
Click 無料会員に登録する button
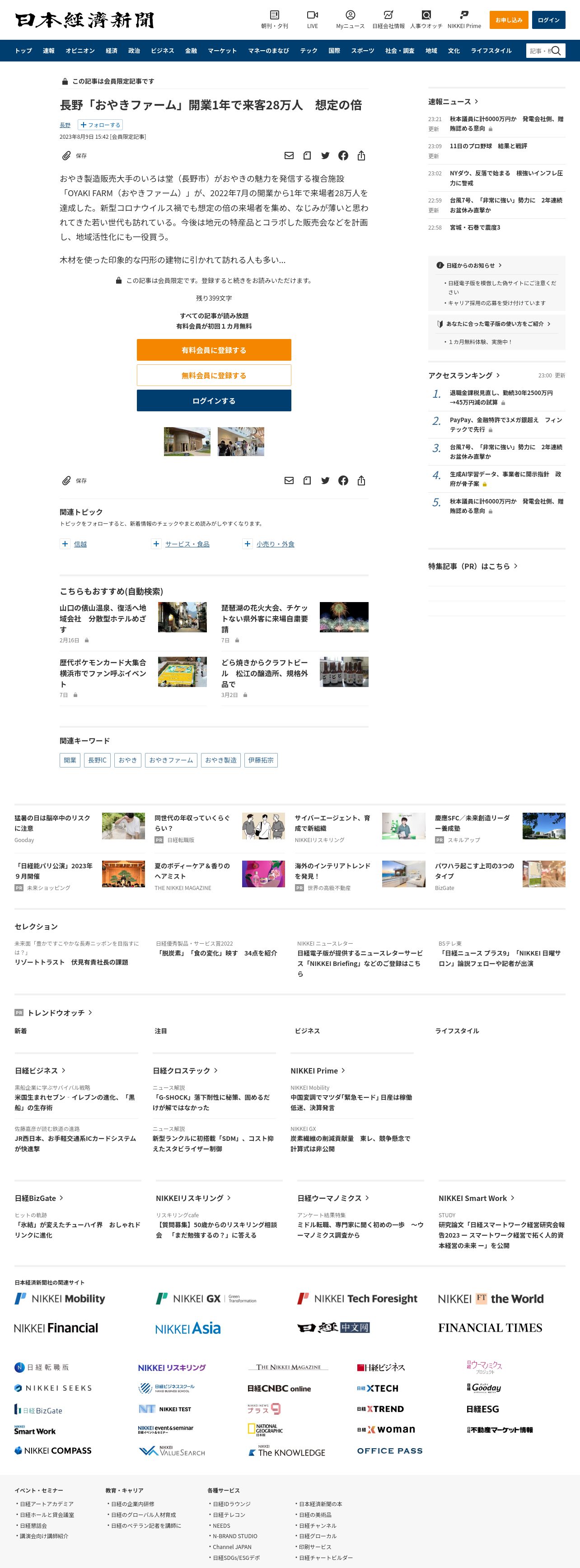(214, 376)
